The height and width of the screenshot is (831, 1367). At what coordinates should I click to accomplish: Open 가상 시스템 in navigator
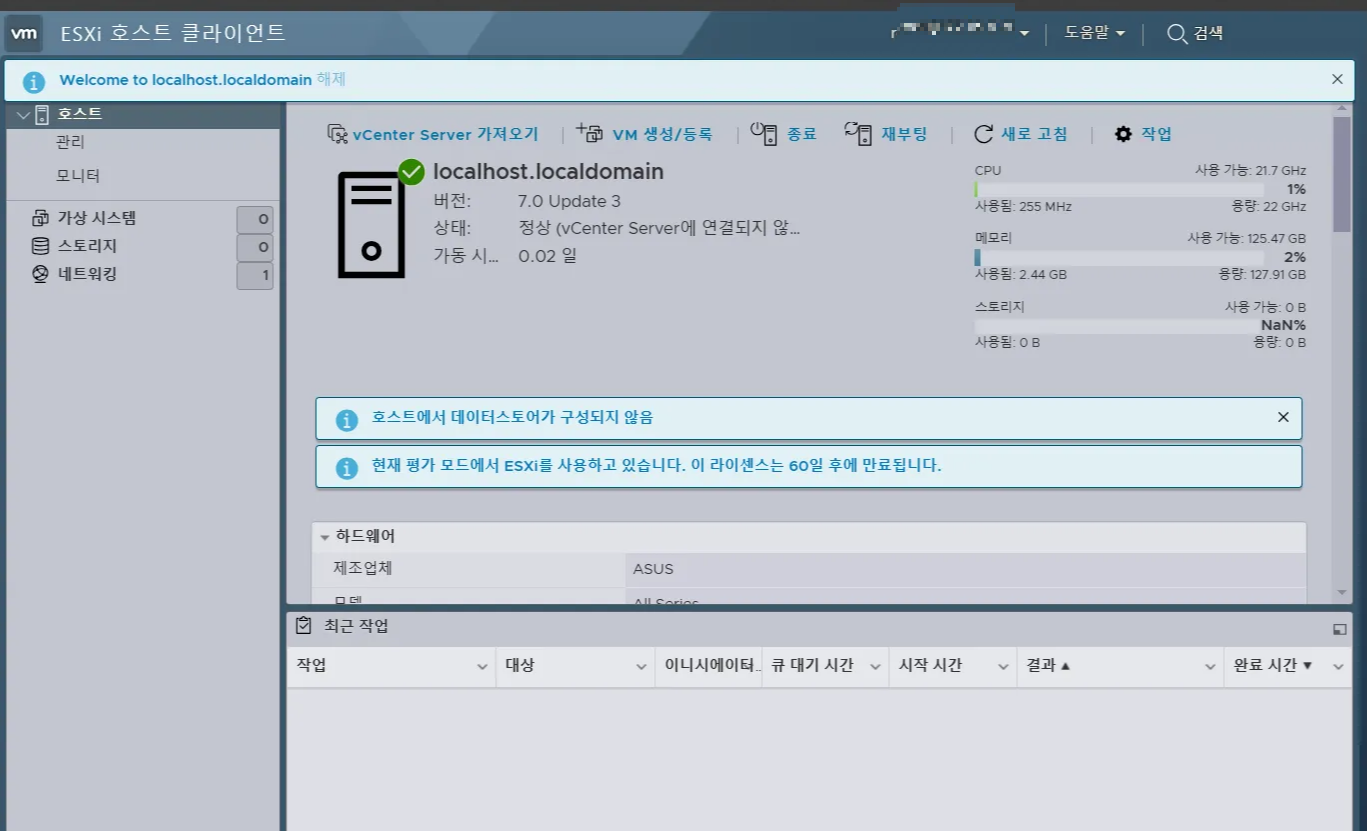click(x=97, y=218)
